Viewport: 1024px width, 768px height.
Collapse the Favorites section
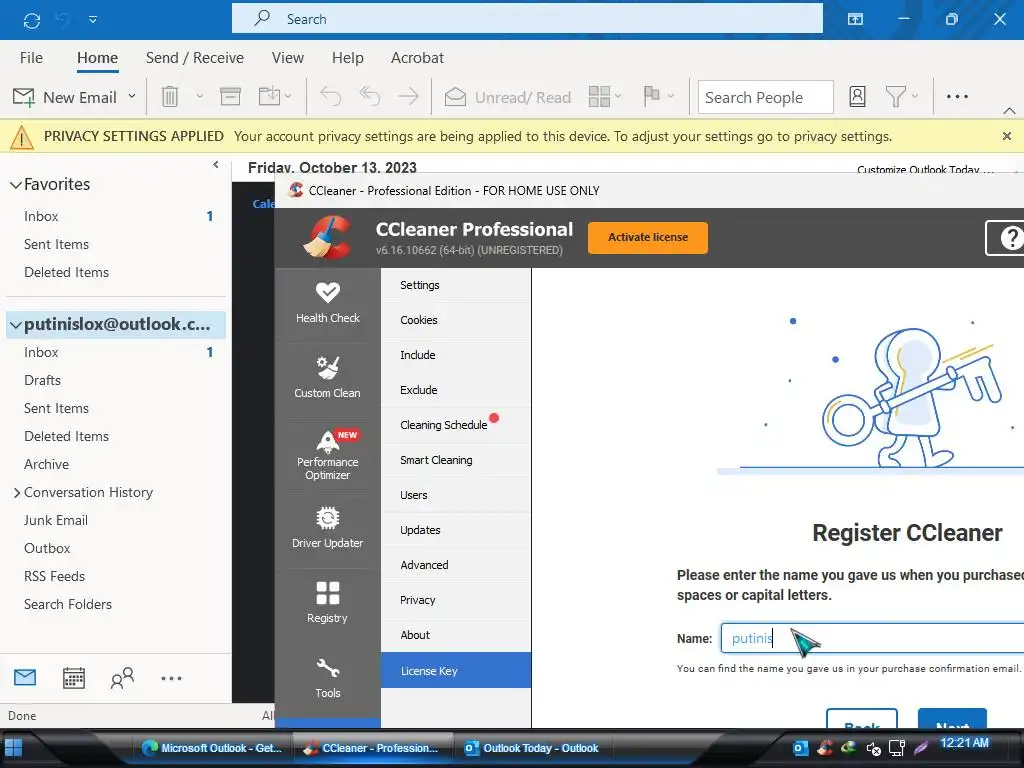(x=16, y=185)
